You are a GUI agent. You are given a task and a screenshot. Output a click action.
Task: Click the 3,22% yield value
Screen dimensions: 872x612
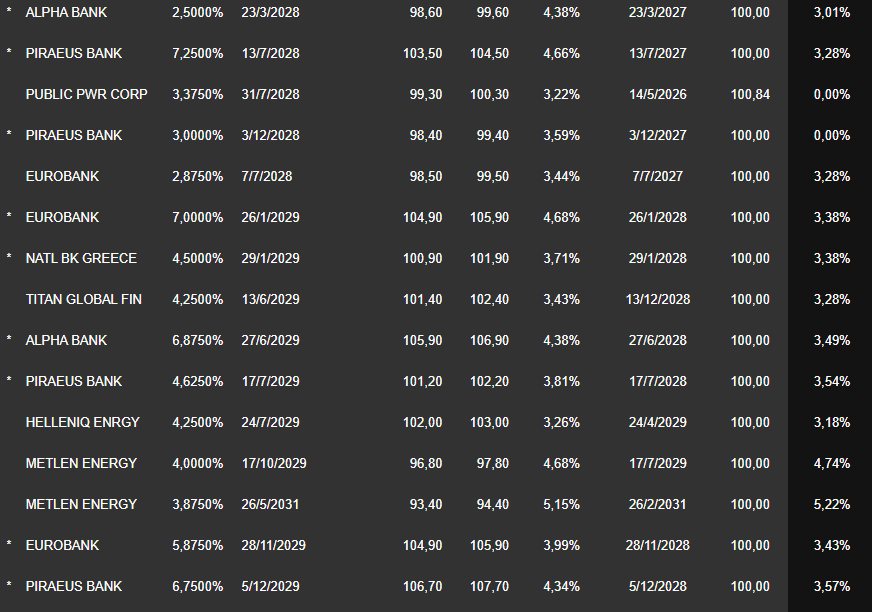562,95
